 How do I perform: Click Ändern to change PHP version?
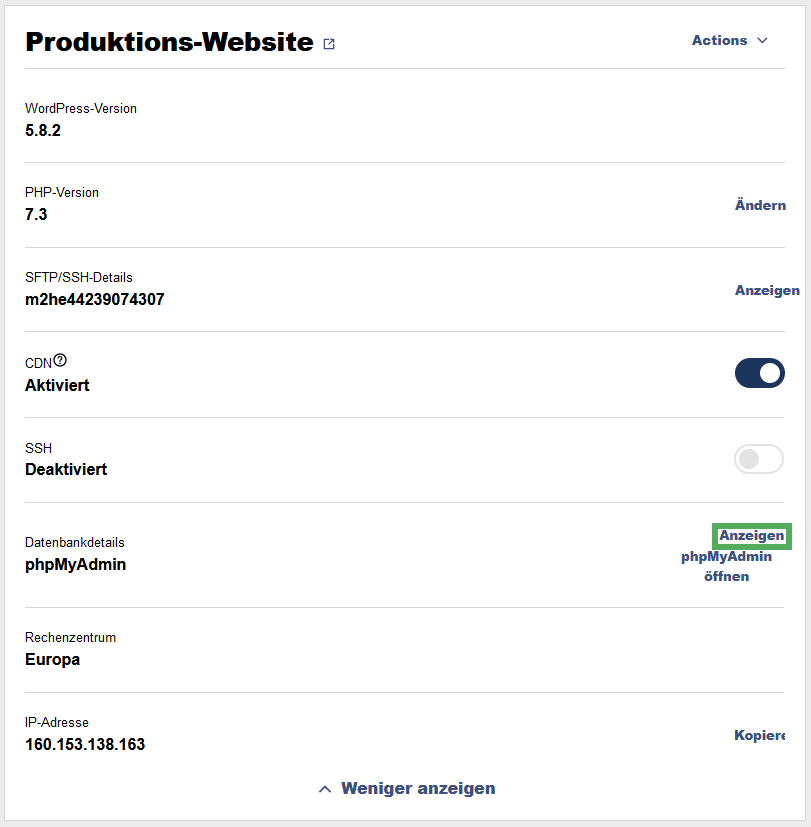click(760, 205)
